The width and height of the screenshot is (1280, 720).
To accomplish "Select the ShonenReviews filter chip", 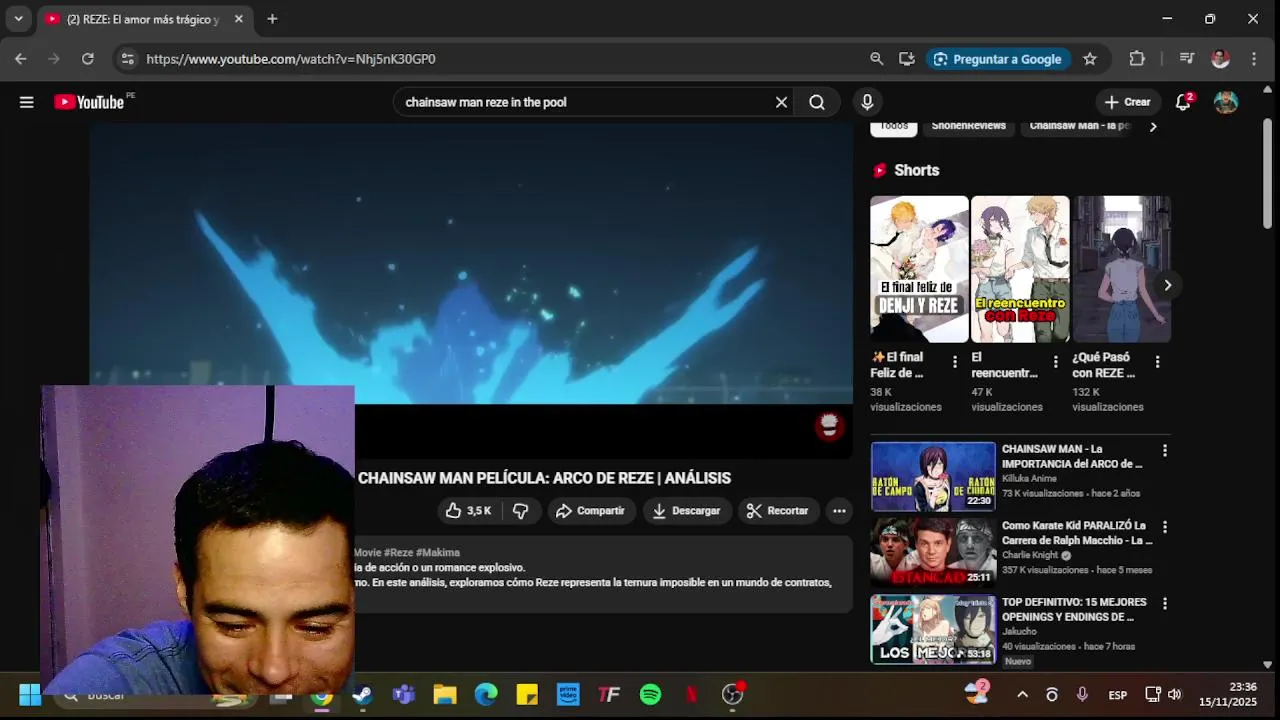I will click(968, 127).
